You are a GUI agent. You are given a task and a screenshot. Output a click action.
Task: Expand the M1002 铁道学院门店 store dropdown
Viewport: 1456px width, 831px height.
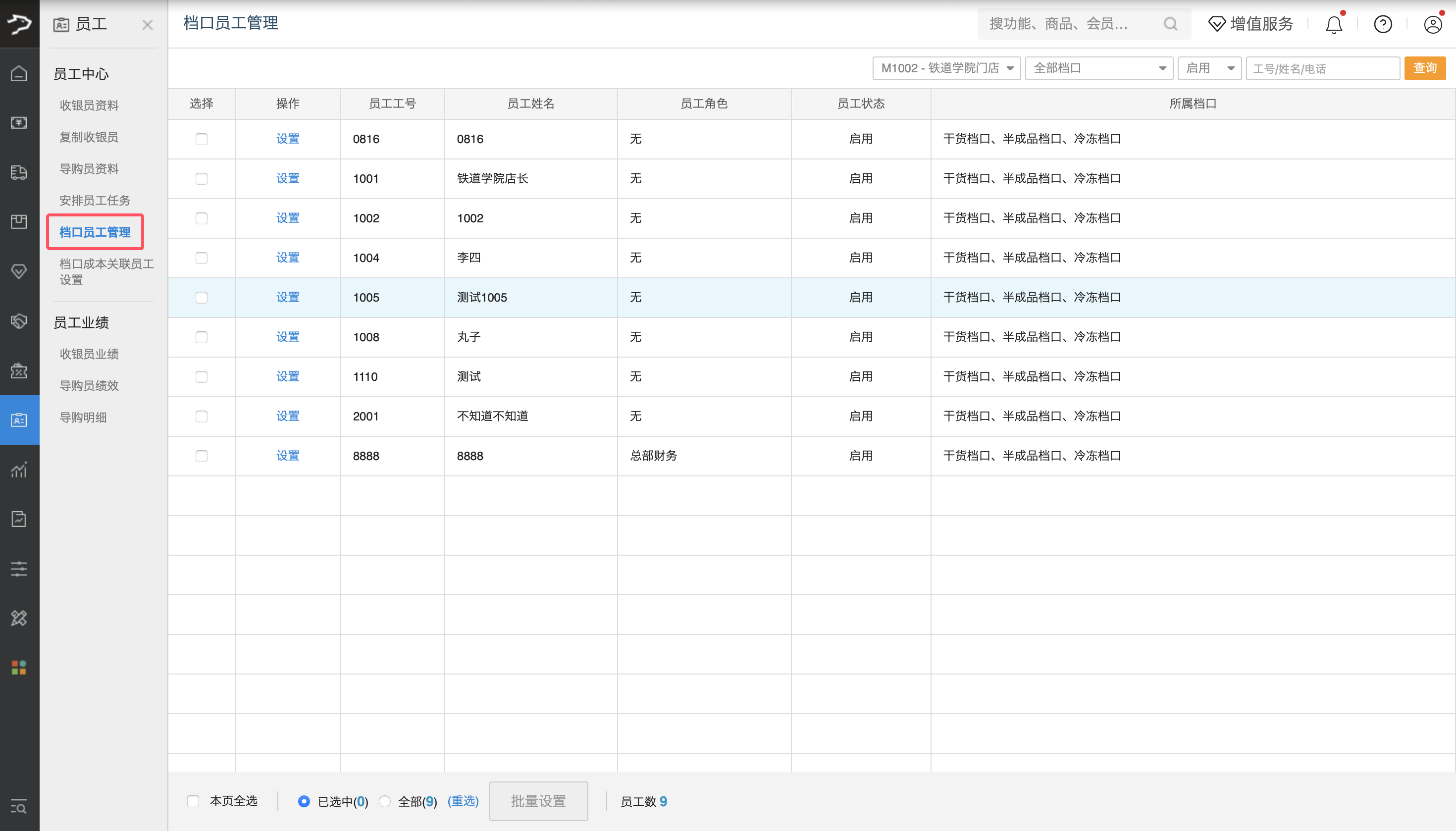pos(946,68)
